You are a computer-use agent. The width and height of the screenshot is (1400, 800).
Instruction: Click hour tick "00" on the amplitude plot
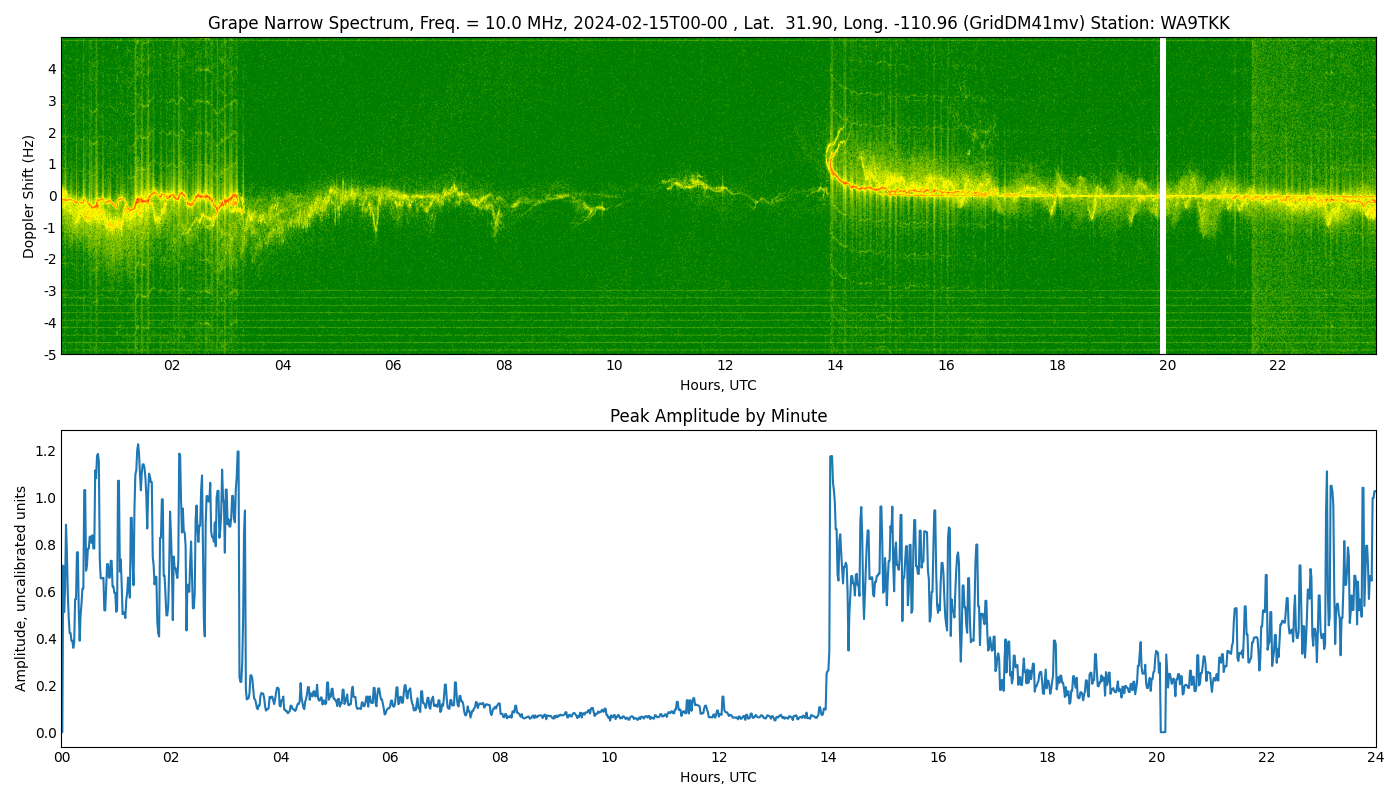(62, 757)
